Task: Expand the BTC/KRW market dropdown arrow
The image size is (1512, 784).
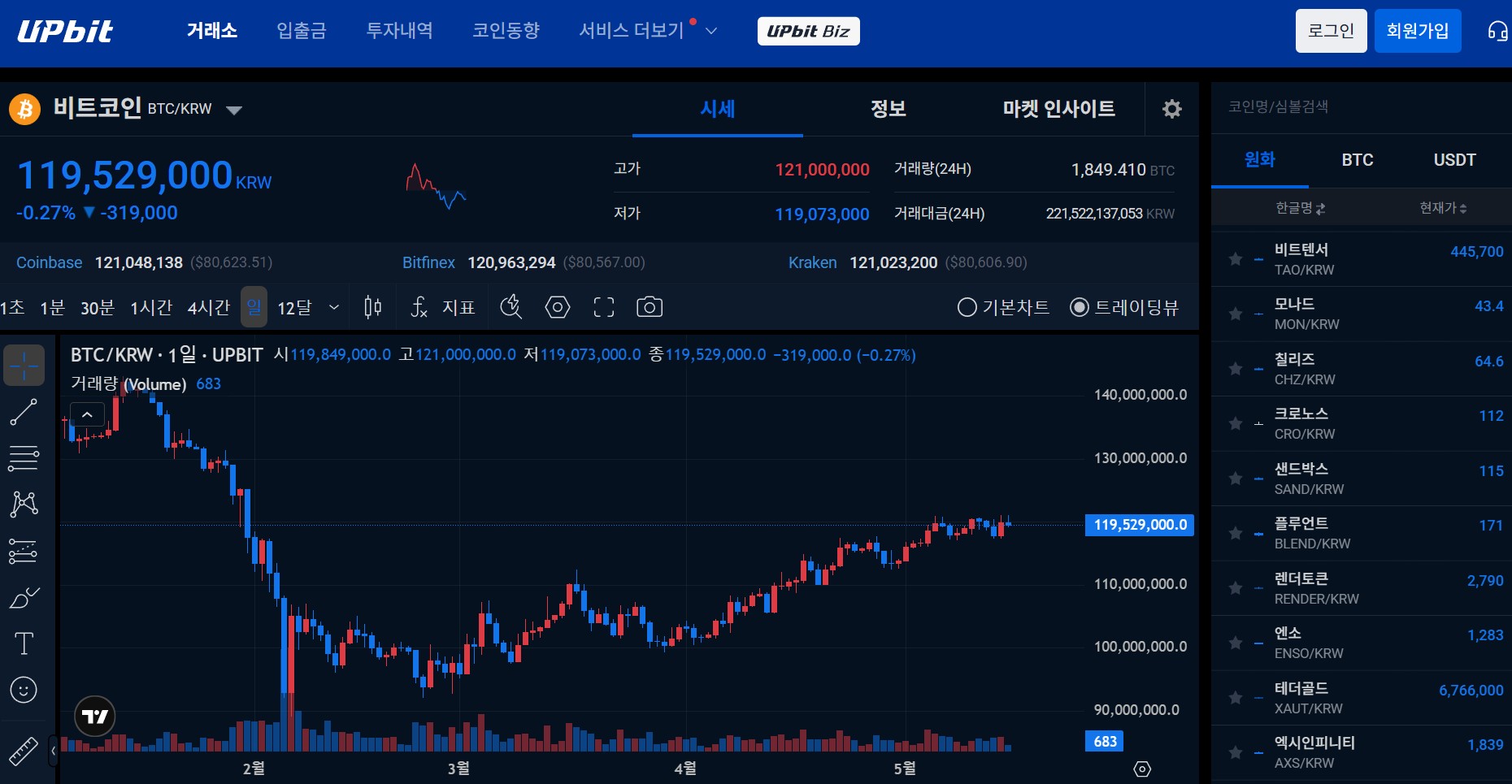Action: pyautogui.click(x=234, y=110)
